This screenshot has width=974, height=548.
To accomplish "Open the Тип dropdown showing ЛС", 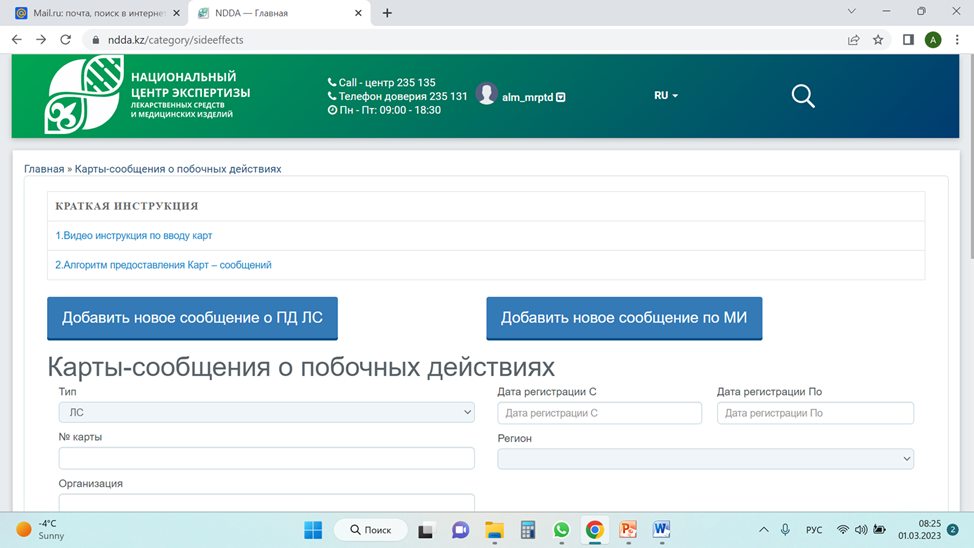I will 266,413.
